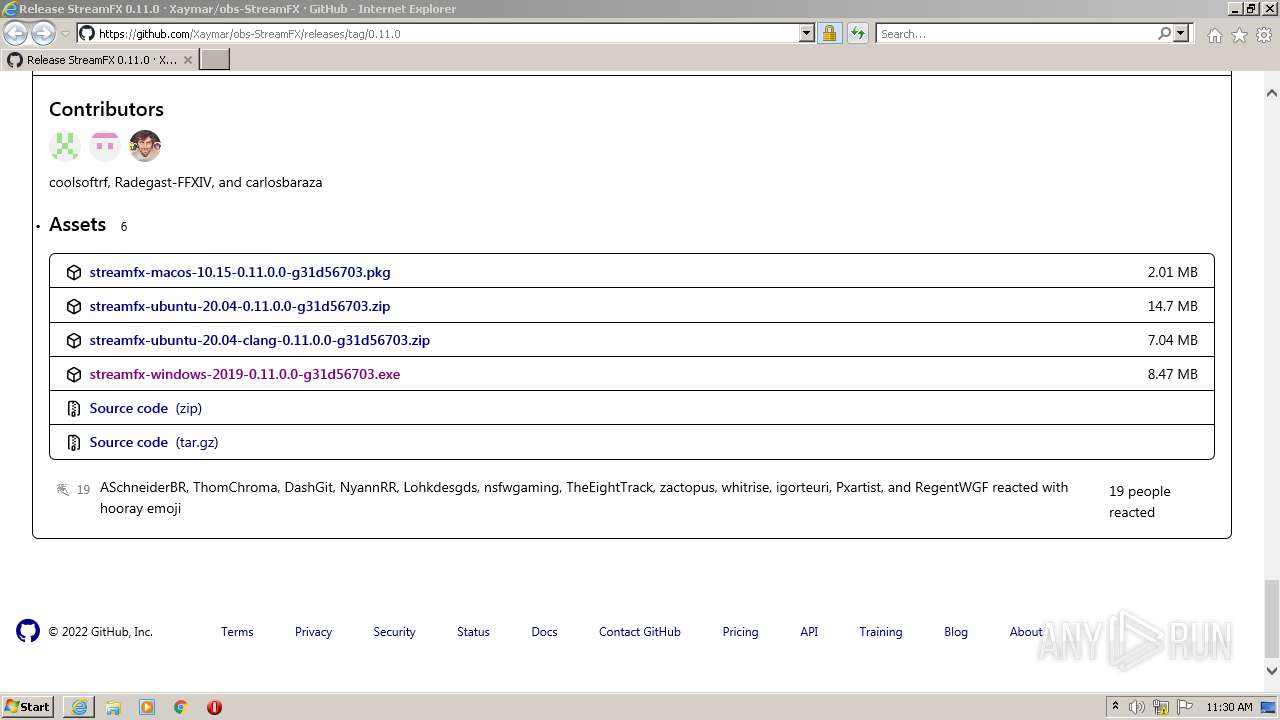Screen dimensions: 1280x720
Task: Open File Explorer taskbar icon
Action: tap(113, 707)
